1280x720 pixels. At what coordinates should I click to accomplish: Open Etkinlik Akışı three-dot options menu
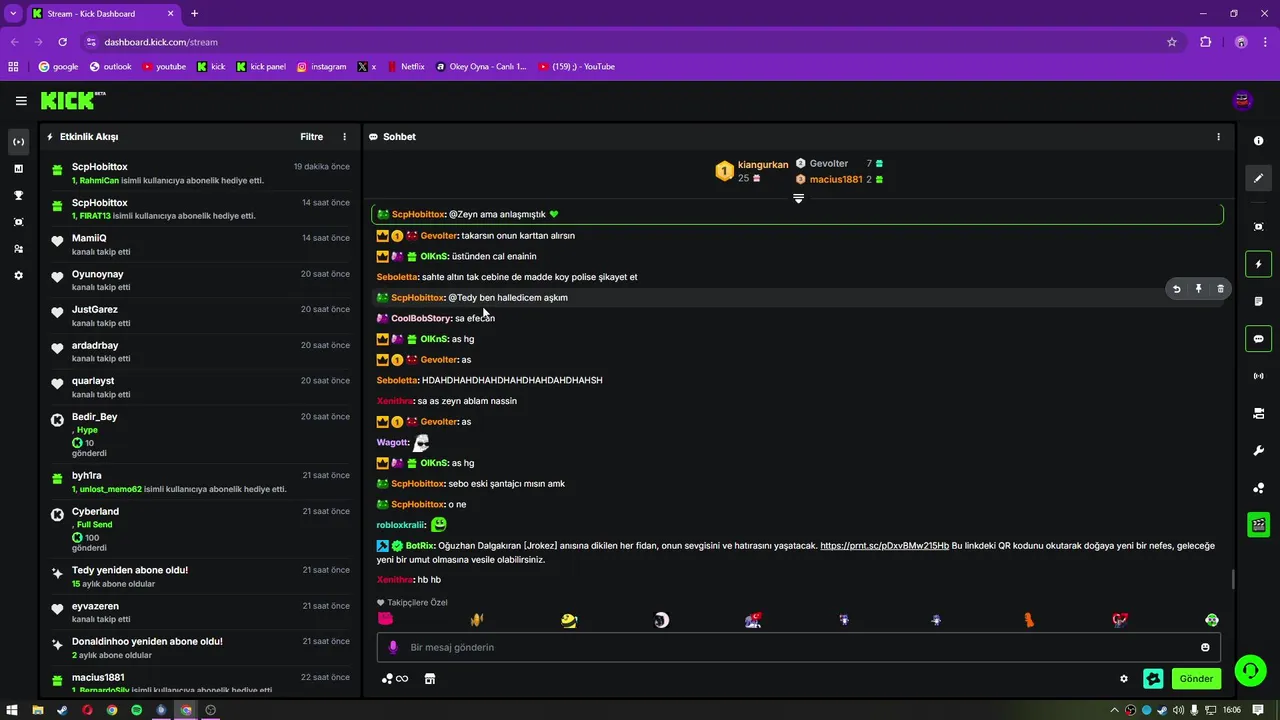coord(345,137)
